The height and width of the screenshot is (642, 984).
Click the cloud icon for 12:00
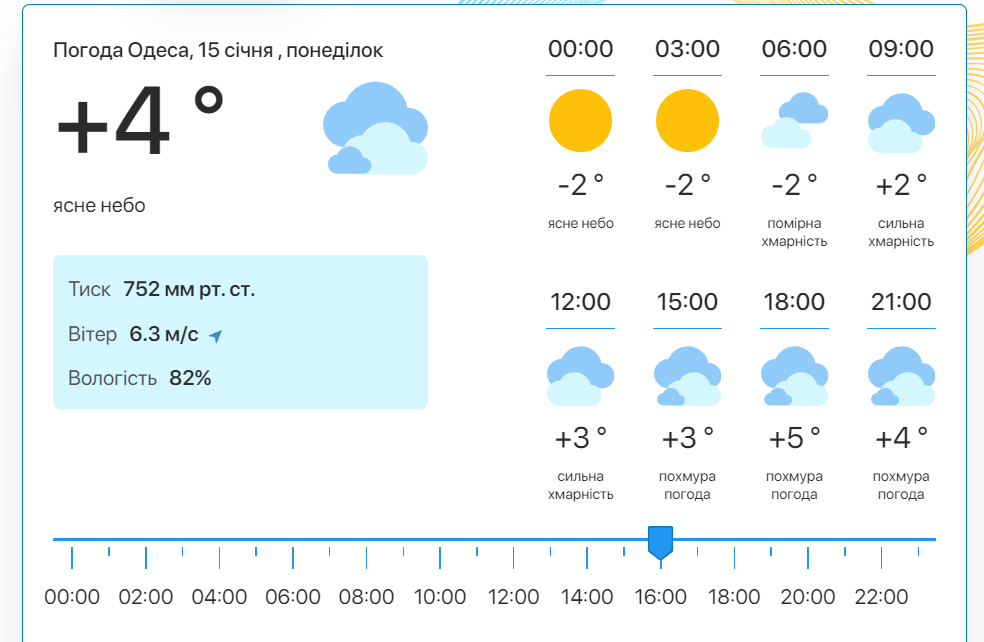coord(580,375)
